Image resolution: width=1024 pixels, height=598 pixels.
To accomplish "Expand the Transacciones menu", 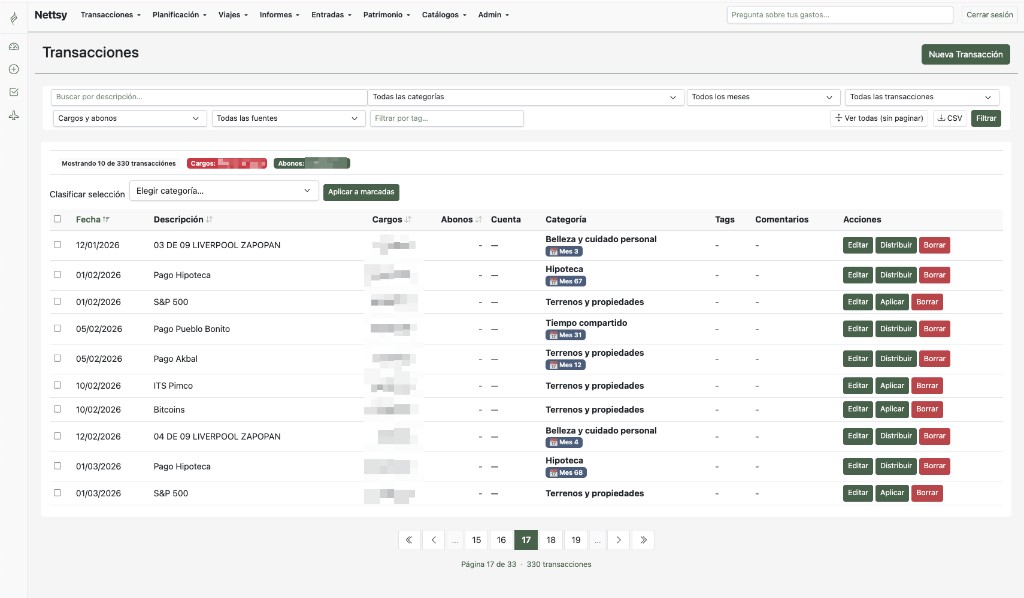I will [110, 14].
